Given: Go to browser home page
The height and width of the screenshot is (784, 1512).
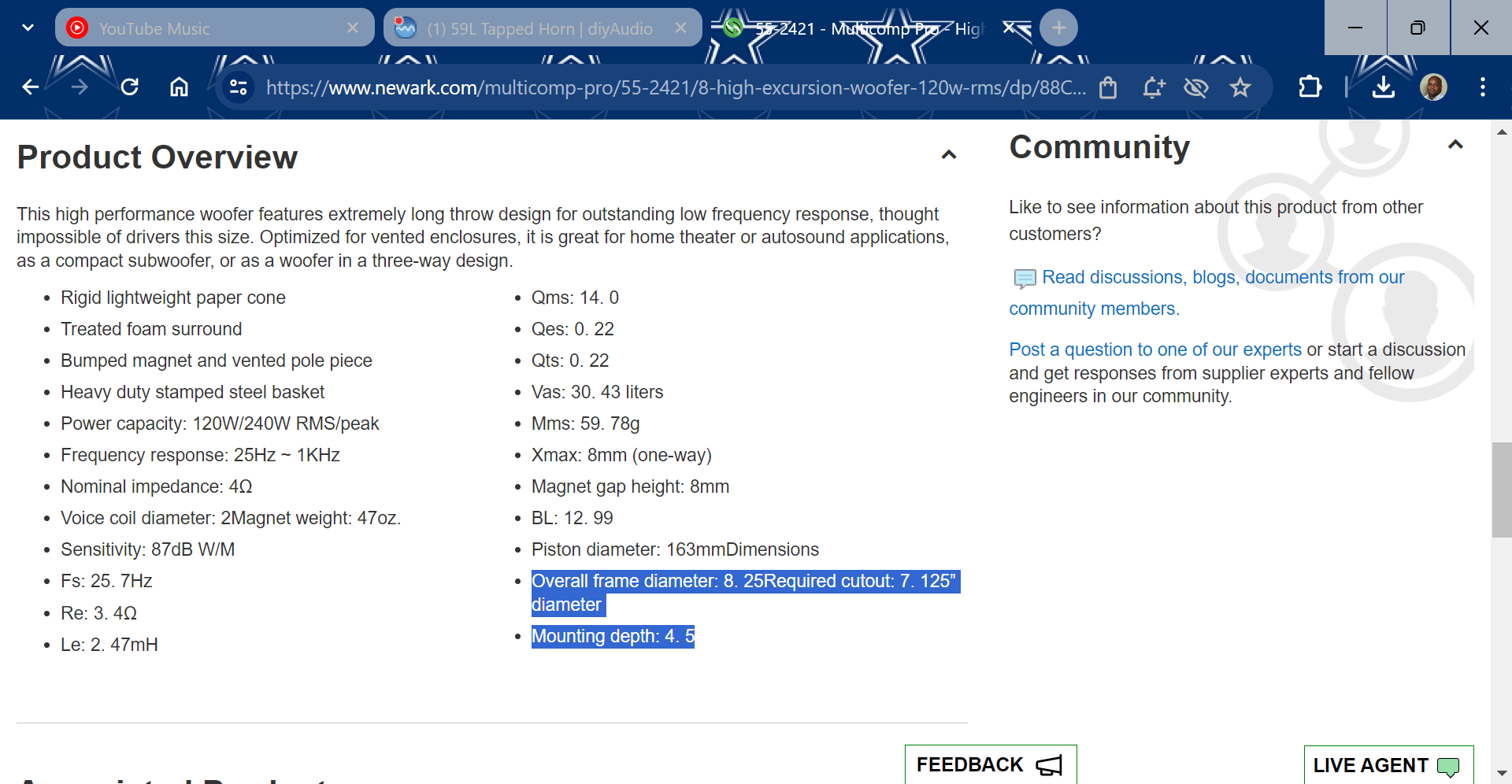Looking at the screenshot, I should pos(180,87).
